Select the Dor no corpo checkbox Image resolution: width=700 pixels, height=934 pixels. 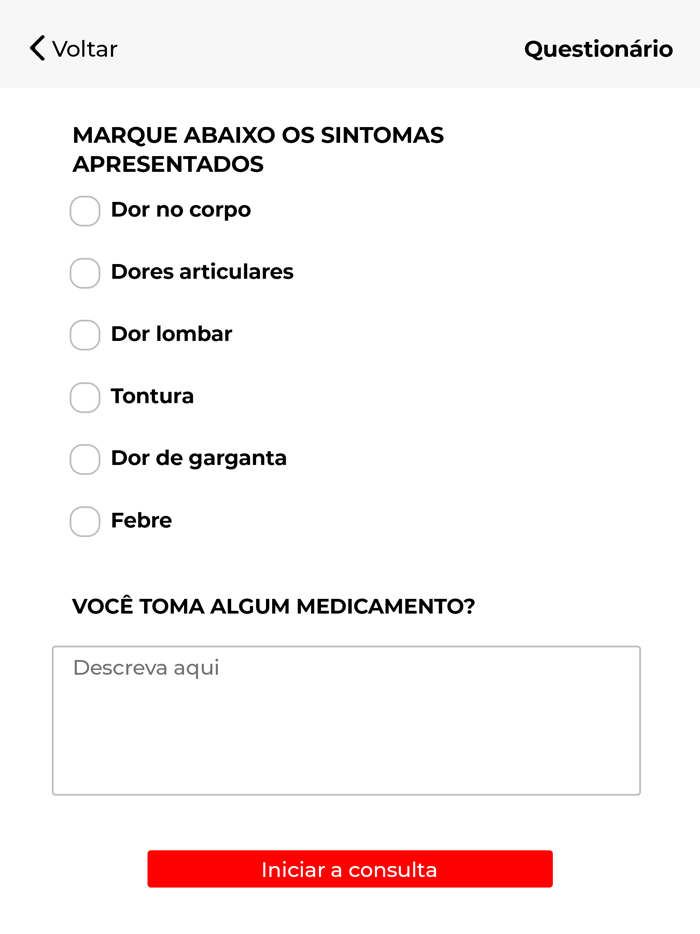pos(85,211)
